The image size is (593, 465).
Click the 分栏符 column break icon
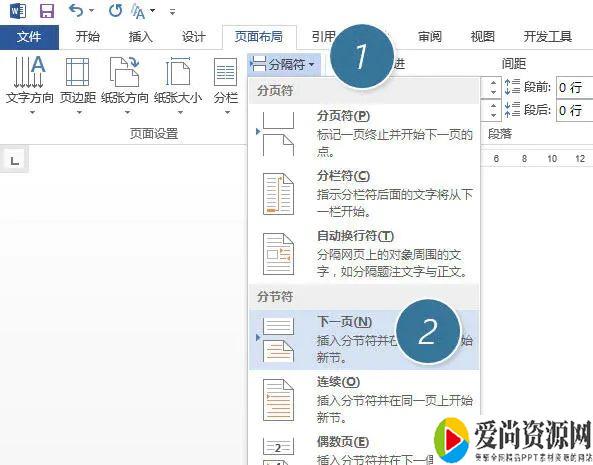click(x=278, y=194)
